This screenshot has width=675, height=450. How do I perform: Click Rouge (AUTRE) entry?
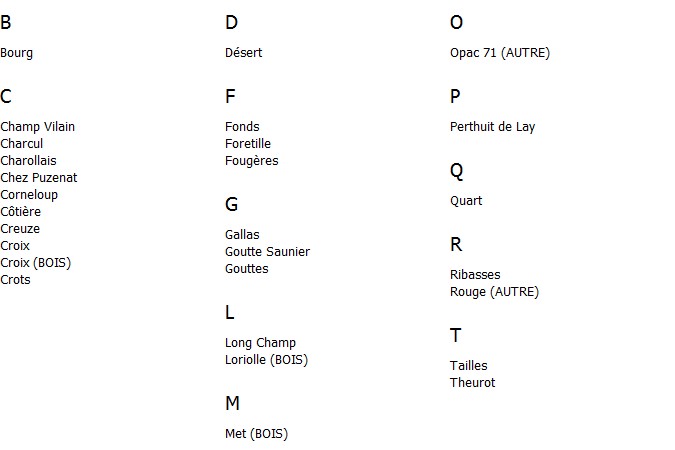[x=495, y=292]
